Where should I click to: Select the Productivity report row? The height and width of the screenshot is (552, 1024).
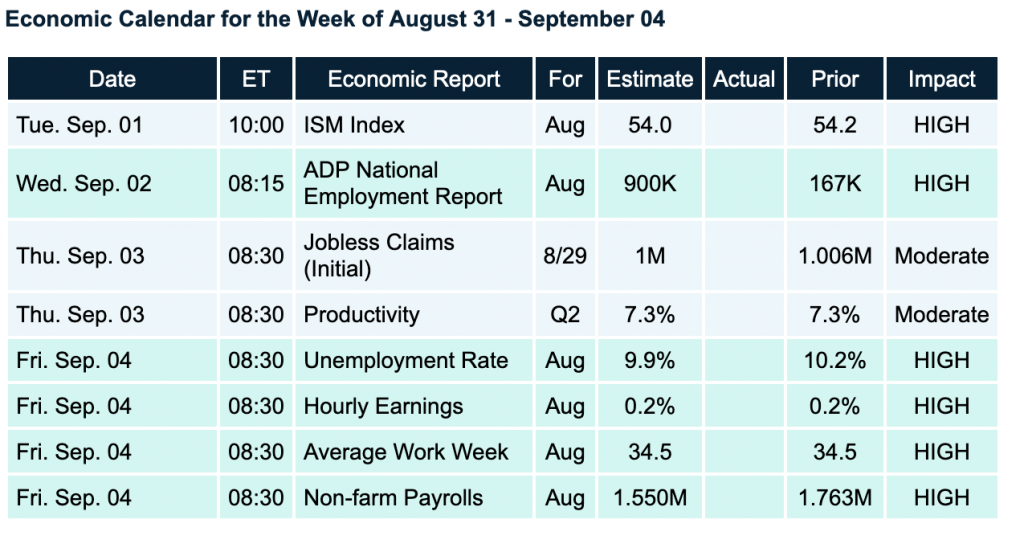(362, 315)
